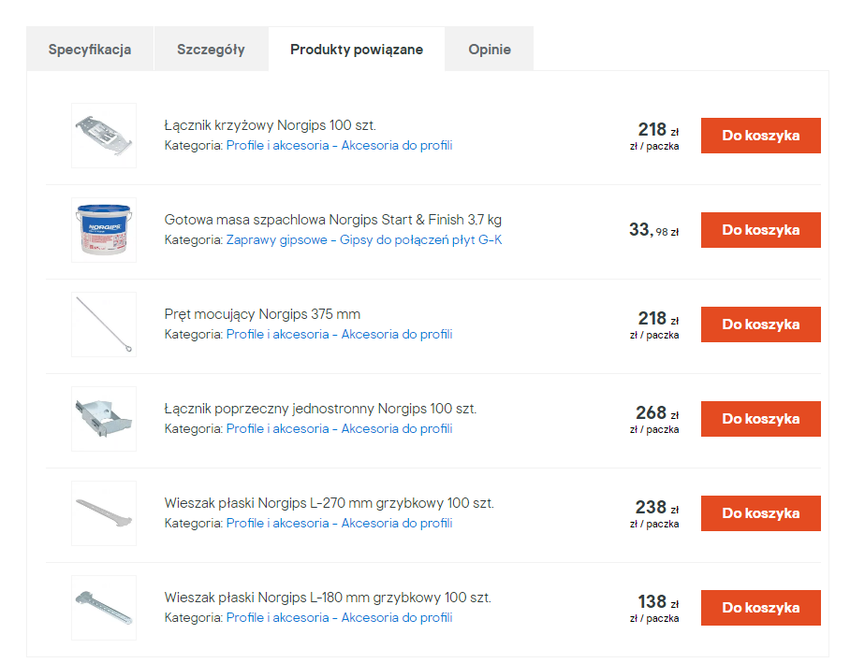Add Łącznik poprzeczny jednostronny to cart
The width and height of the screenshot is (850, 663).
pos(760,419)
